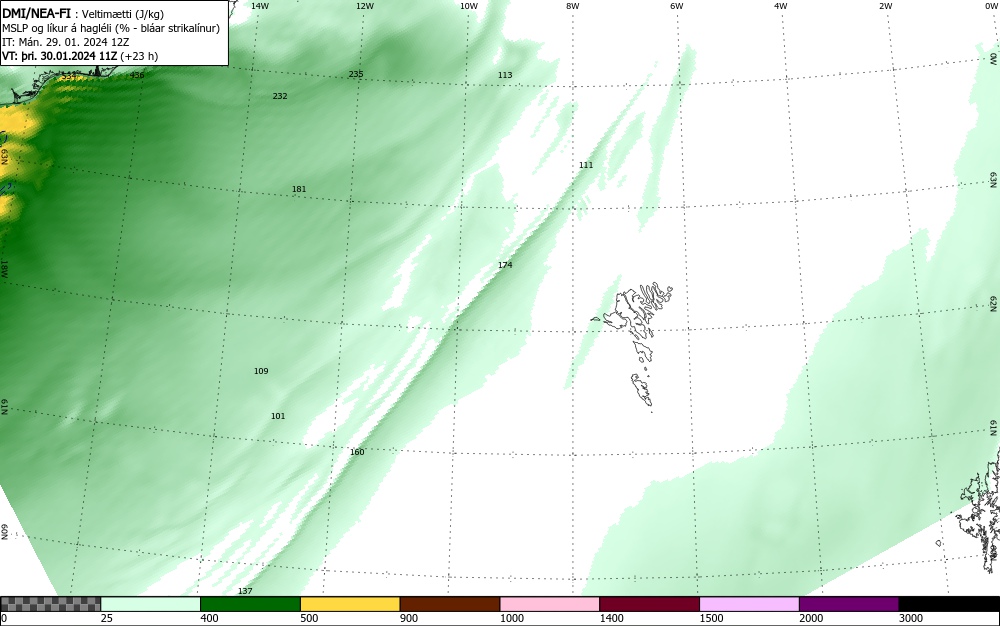Click the map value 160
This screenshot has height=626, width=1000.
point(357,451)
